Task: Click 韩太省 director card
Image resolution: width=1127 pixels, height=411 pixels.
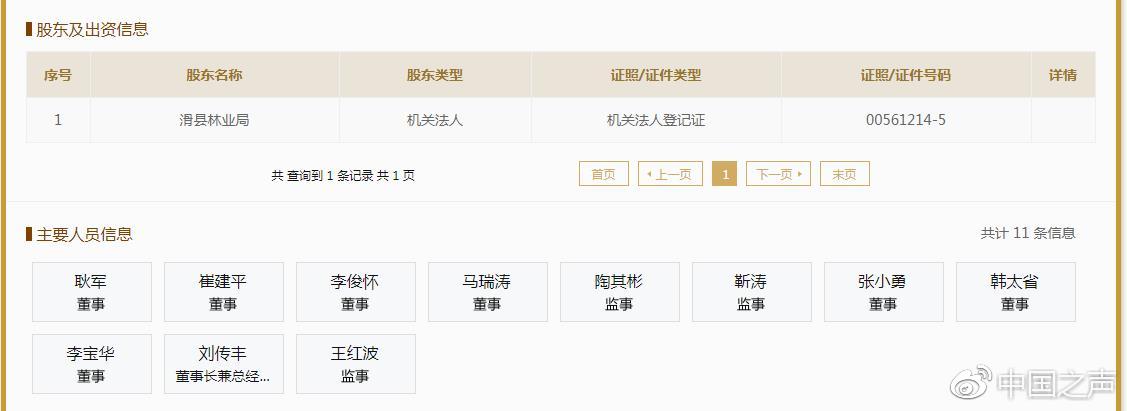Action: (1016, 292)
